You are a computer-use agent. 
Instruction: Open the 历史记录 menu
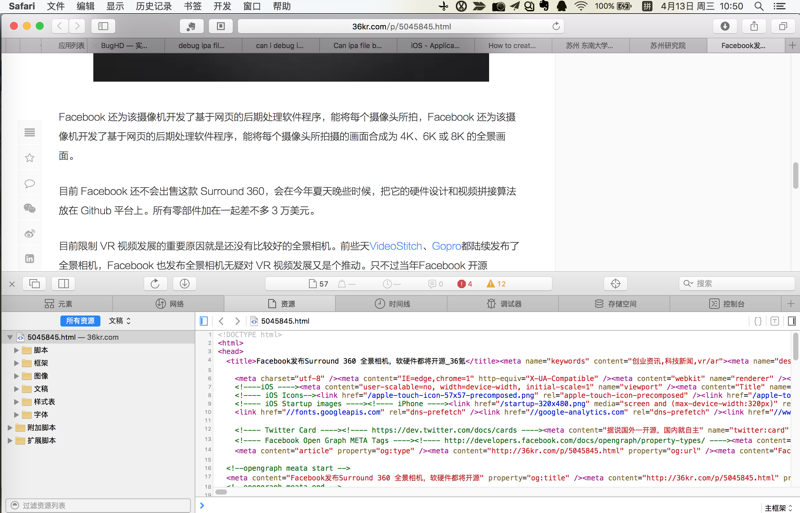point(154,6)
